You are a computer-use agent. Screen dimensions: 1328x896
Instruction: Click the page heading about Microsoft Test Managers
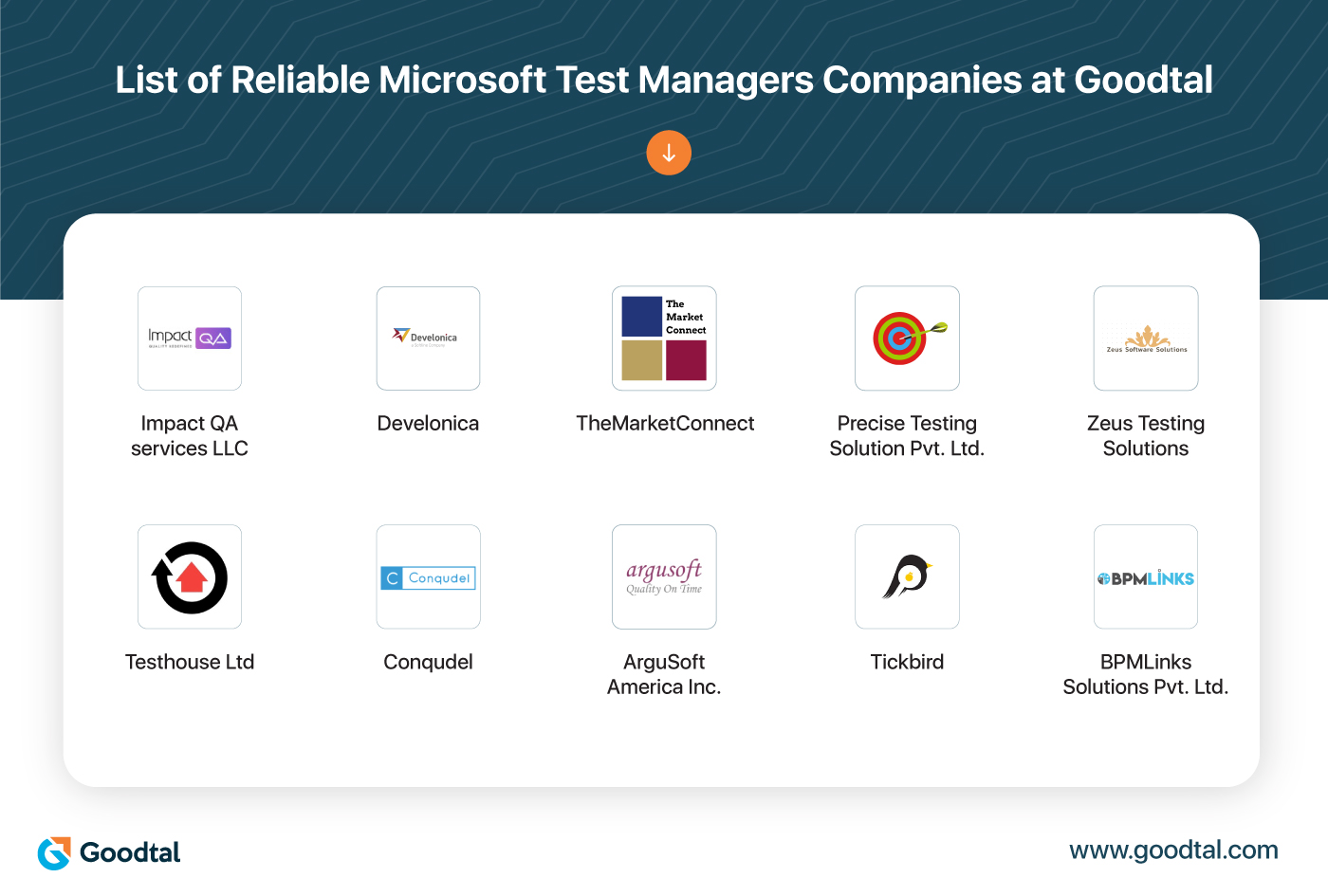(664, 81)
